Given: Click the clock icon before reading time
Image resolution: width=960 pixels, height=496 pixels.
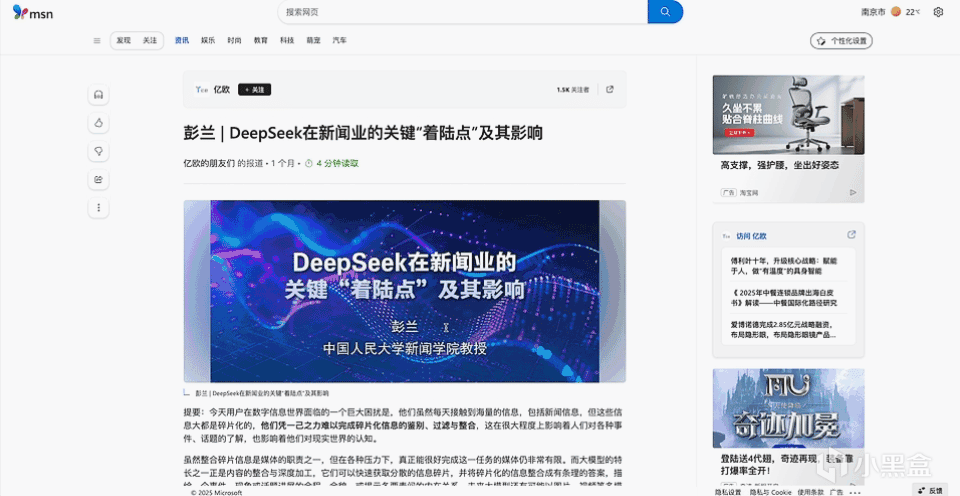Looking at the screenshot, I should [309, 163].
